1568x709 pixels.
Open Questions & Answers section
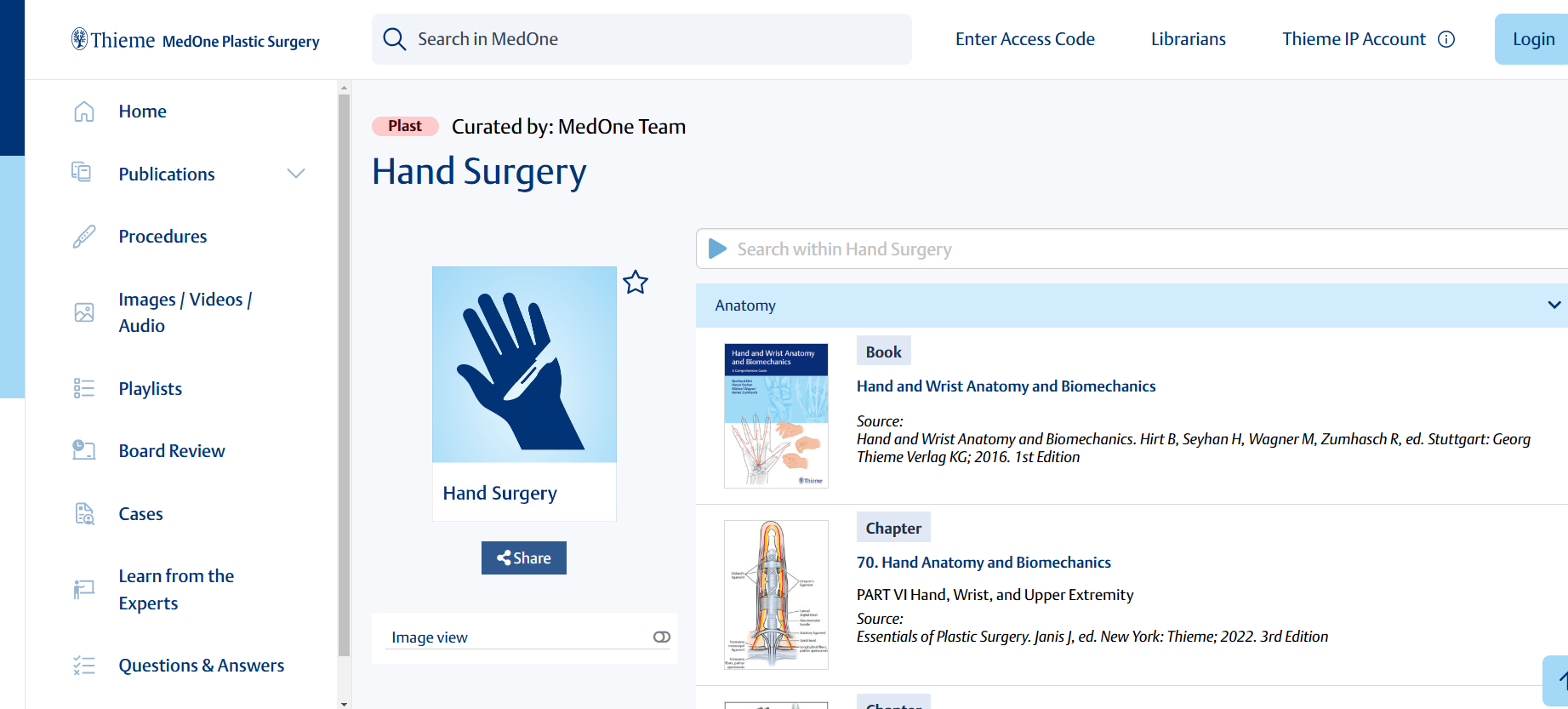(202, 666)
